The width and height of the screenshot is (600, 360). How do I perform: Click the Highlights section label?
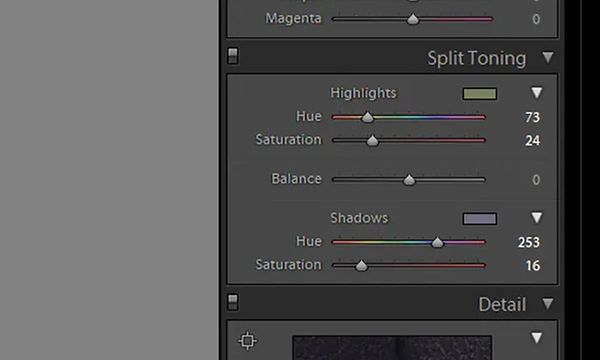click(364, 93)
